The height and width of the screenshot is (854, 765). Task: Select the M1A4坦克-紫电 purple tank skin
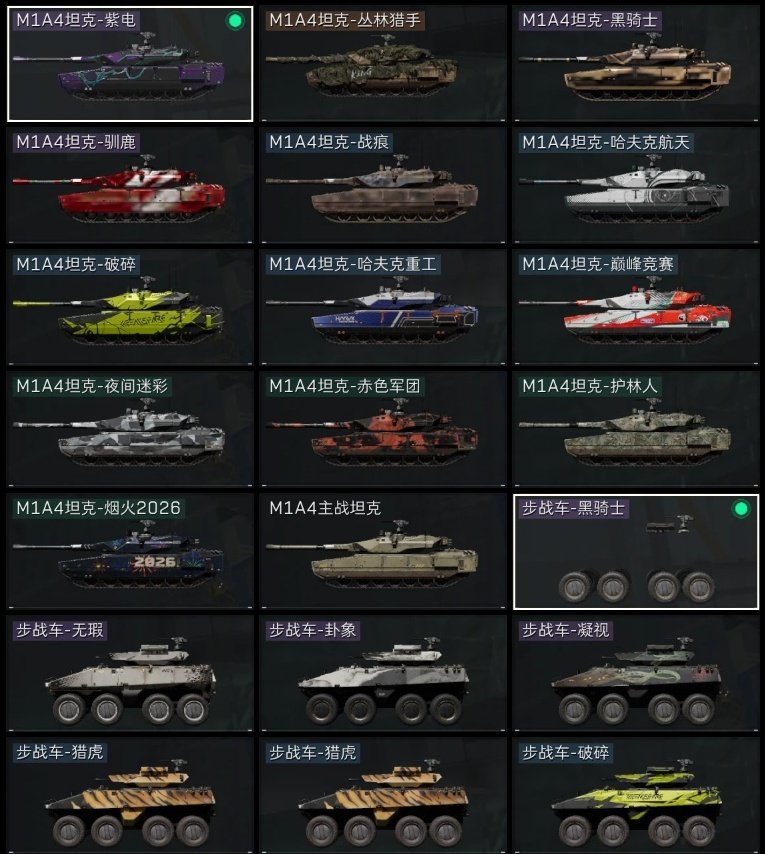pyautogui.click(x=130, y=64)
